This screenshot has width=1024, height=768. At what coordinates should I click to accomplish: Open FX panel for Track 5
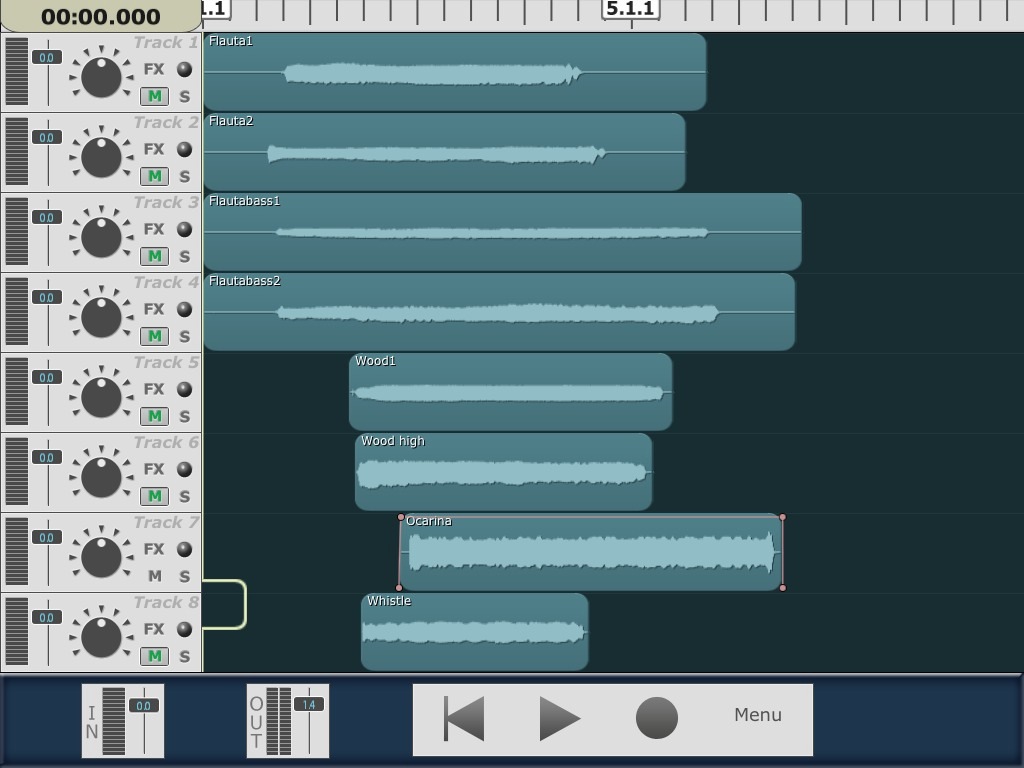[153, 389]
